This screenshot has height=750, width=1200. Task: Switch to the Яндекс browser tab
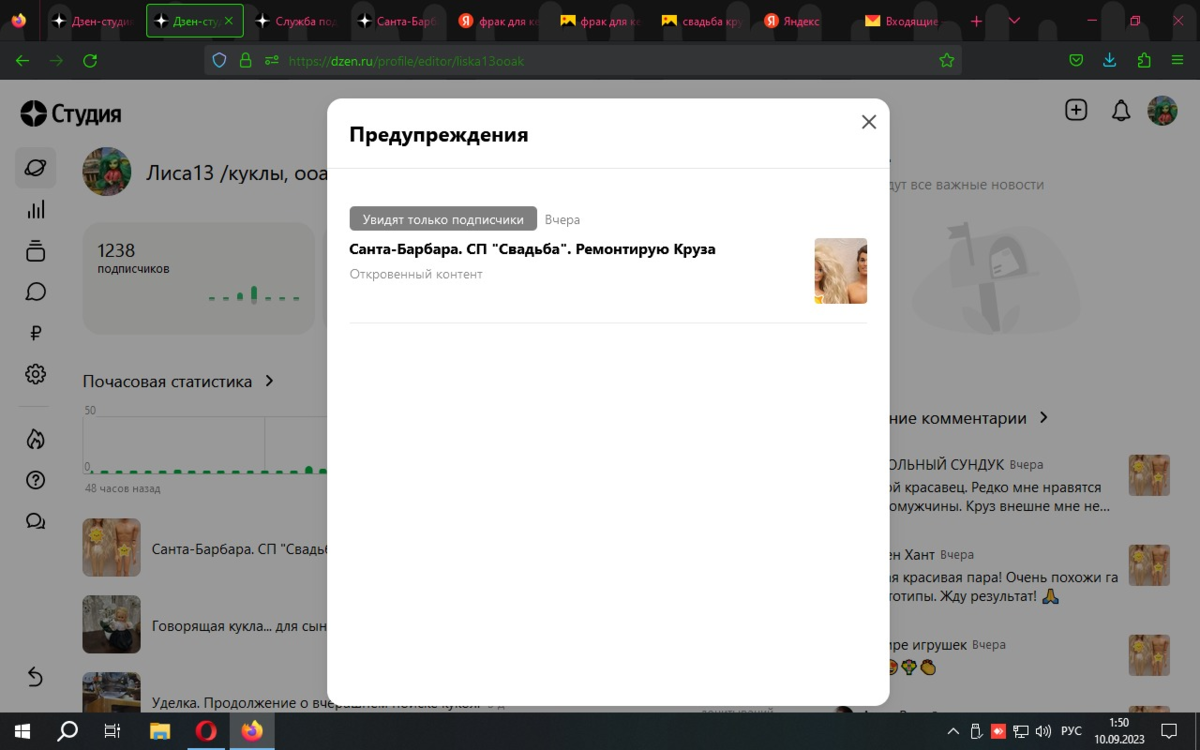click(x=805, y=21)
